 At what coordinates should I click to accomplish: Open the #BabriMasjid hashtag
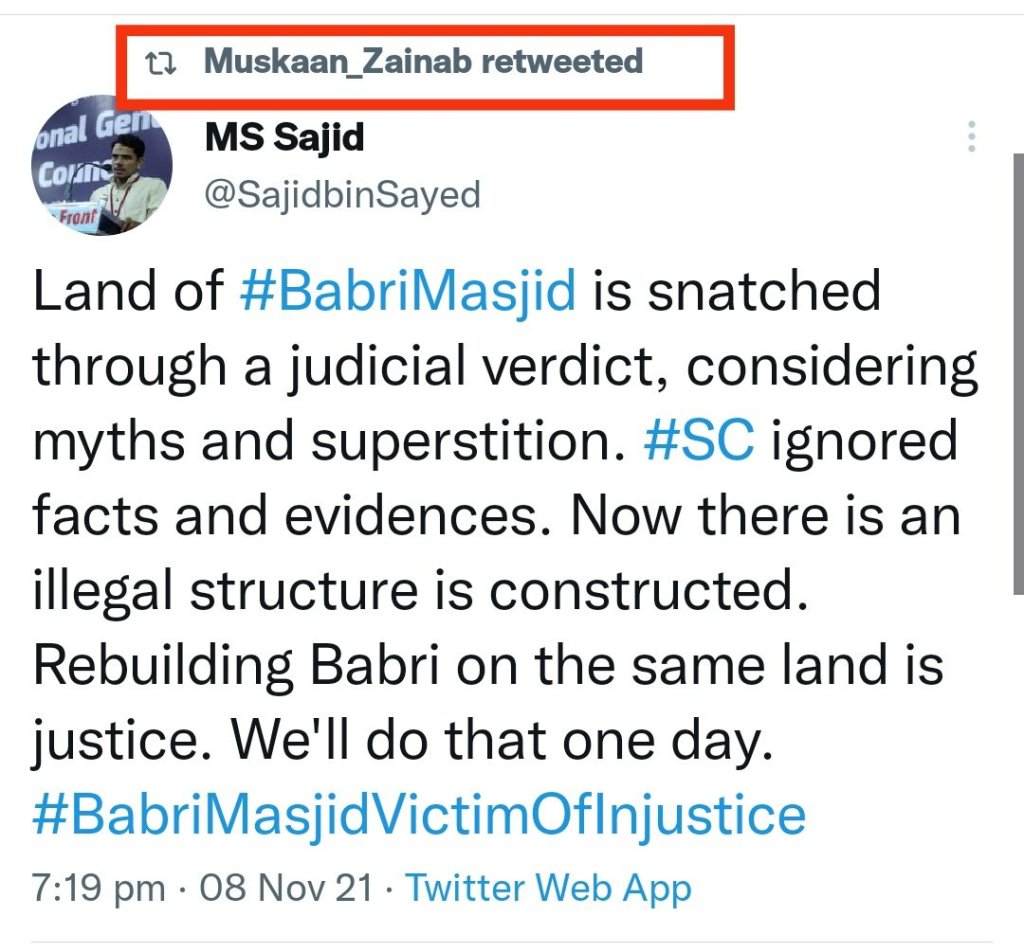(x=408, y=292)
